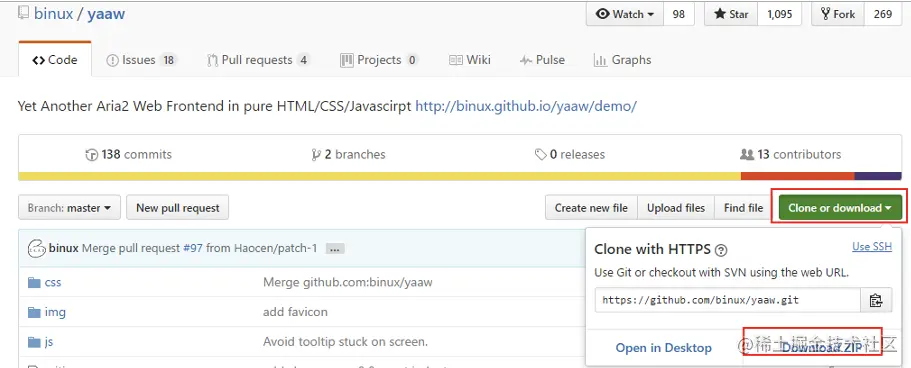This screenshot has width=911, height=368.
Task: Click the img folder icon
Action: 34,313
